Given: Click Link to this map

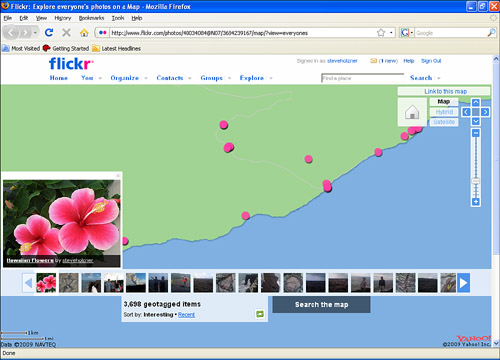Looking at the screenshot, I should coord(445,91).
